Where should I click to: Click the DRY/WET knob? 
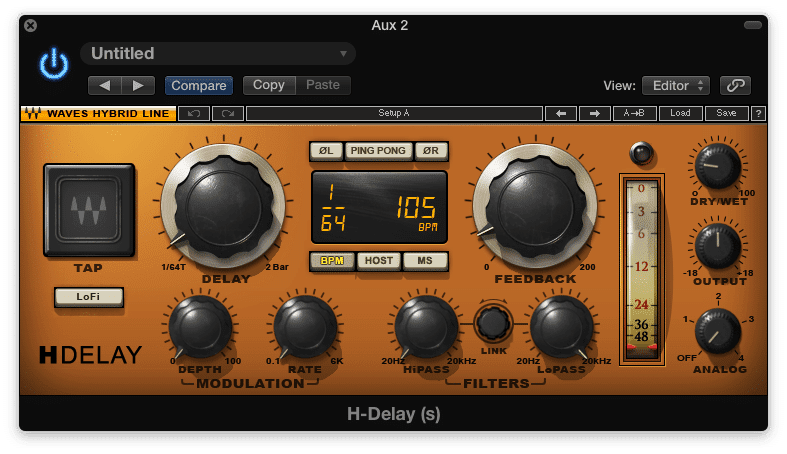click(718, 166)
